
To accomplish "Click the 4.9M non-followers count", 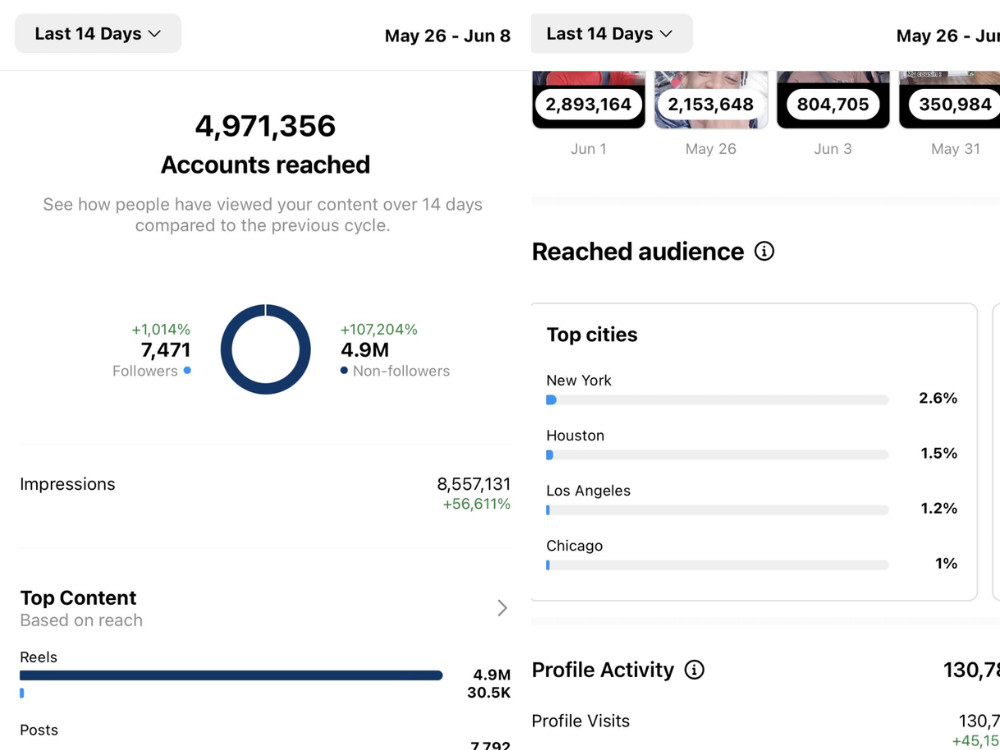I will [x=365, y=350].
